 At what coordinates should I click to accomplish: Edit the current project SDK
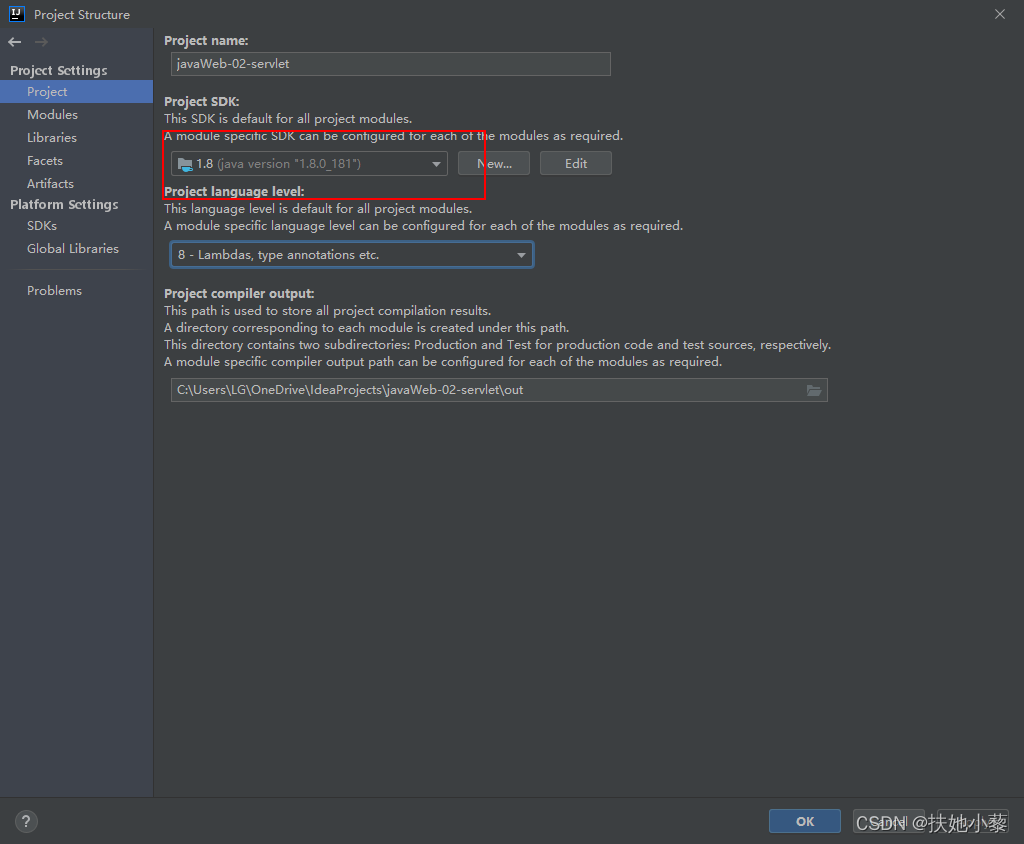[x=575, y=163]
